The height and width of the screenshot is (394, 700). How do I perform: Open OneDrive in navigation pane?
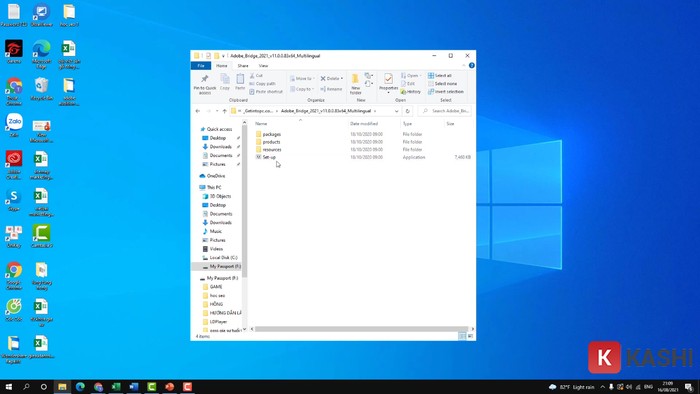coord(212,176)
